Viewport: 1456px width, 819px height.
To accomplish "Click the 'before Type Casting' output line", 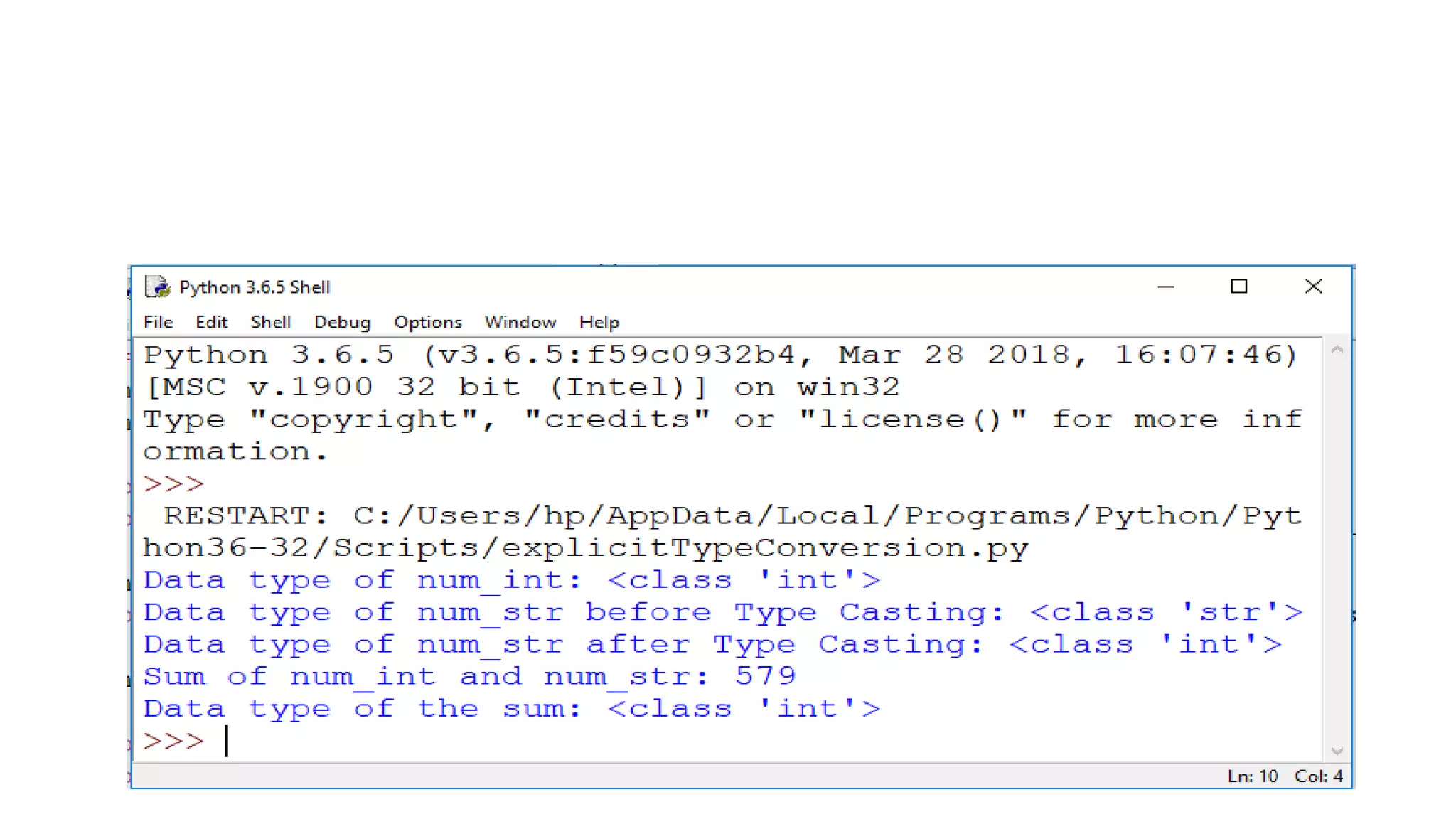I will [x=723, y=613].
